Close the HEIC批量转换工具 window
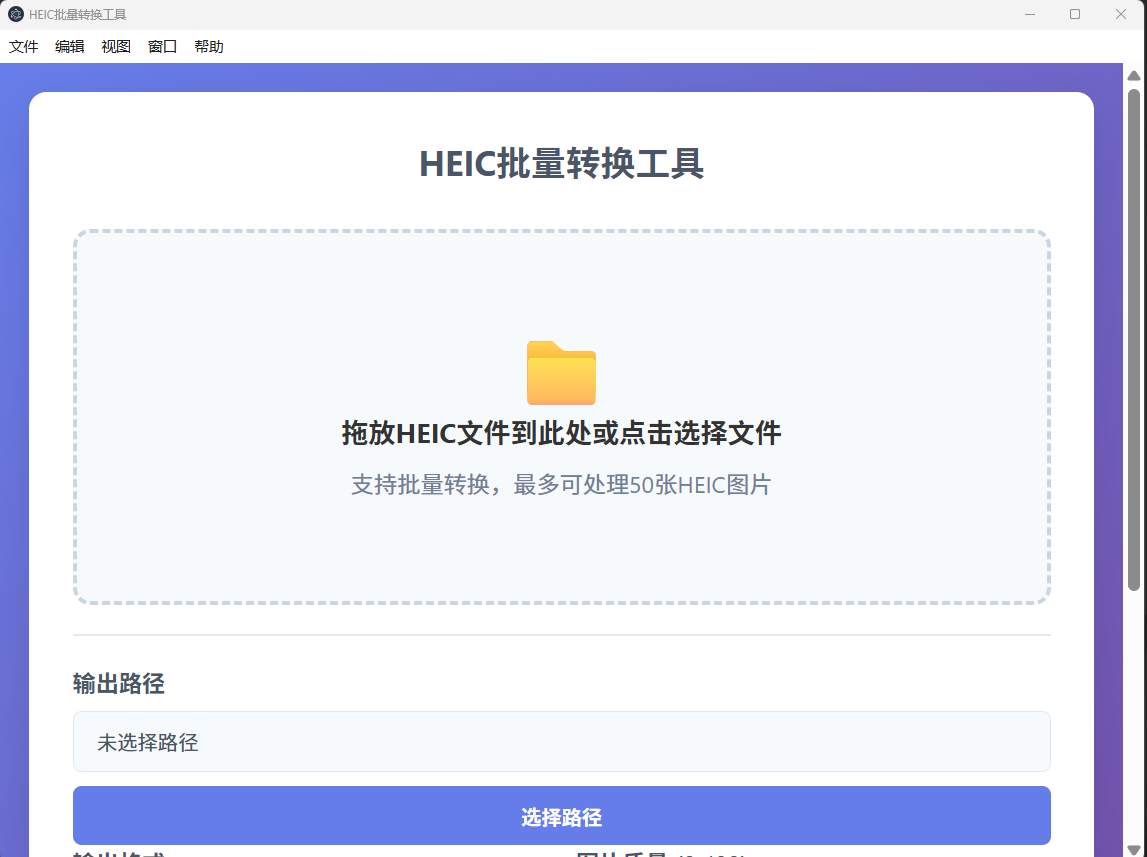 pos(1120,15)
